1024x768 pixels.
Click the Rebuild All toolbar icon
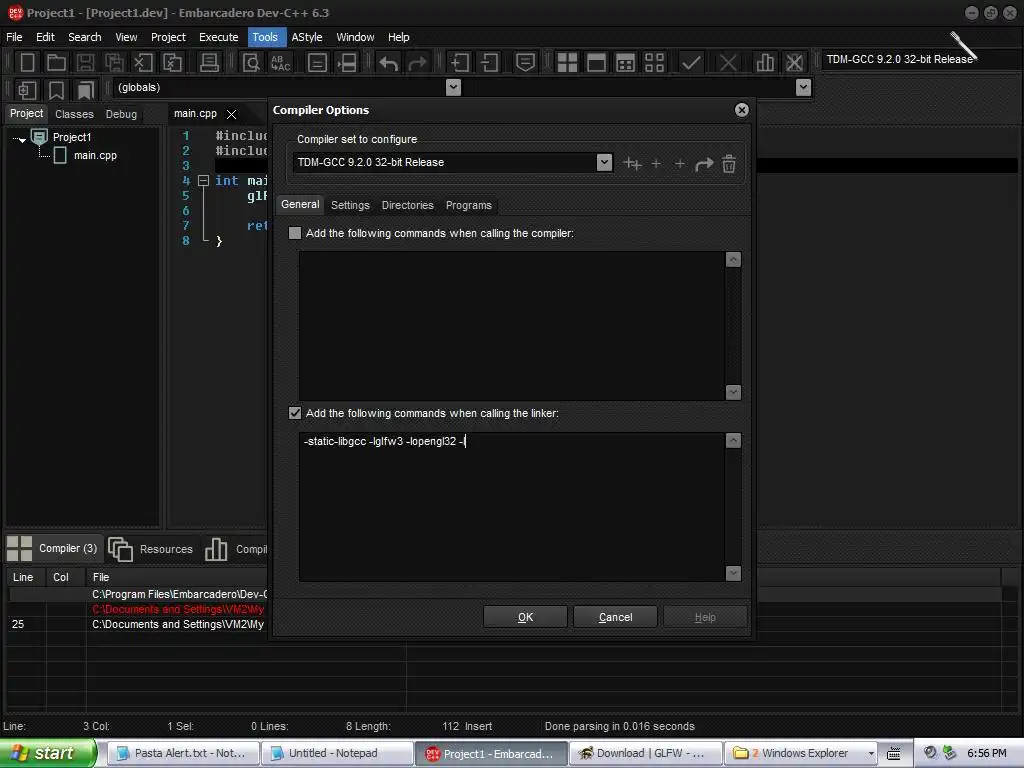coord(654,63)
